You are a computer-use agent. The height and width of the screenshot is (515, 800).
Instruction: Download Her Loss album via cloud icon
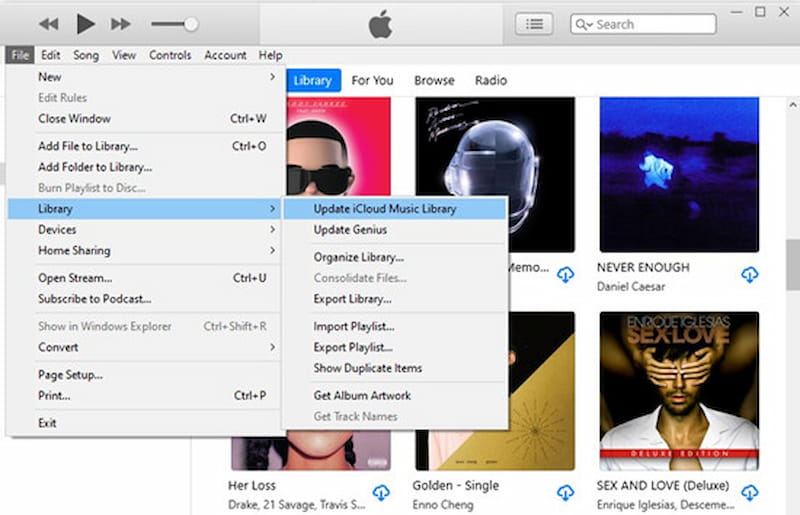pos(381,493)
